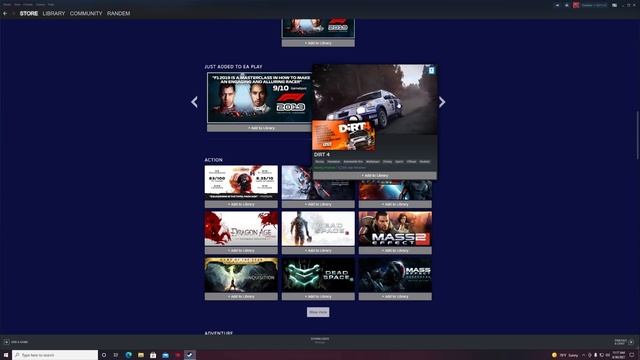The height and width of the screenshot is (360, 640).
Task: Show next EA Play carousel item
Action: tap(442, 102)
